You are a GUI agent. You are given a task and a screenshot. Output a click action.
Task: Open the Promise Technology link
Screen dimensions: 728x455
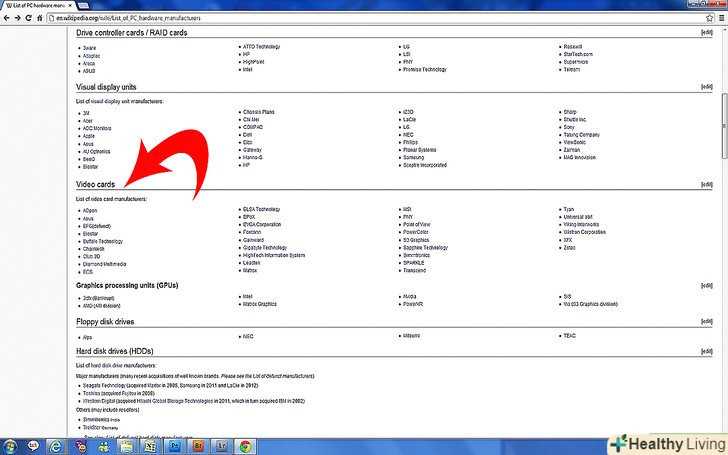424,70
